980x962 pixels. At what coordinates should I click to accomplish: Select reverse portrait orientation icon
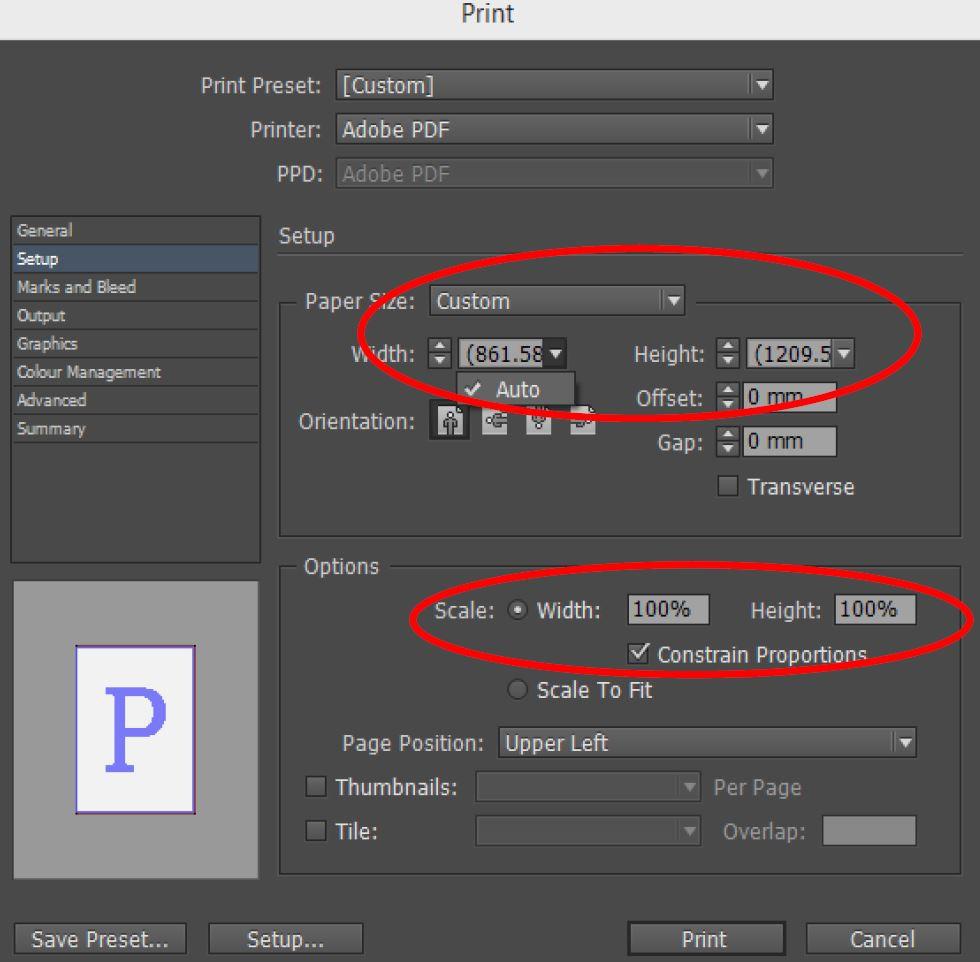[x=538, y=421]
